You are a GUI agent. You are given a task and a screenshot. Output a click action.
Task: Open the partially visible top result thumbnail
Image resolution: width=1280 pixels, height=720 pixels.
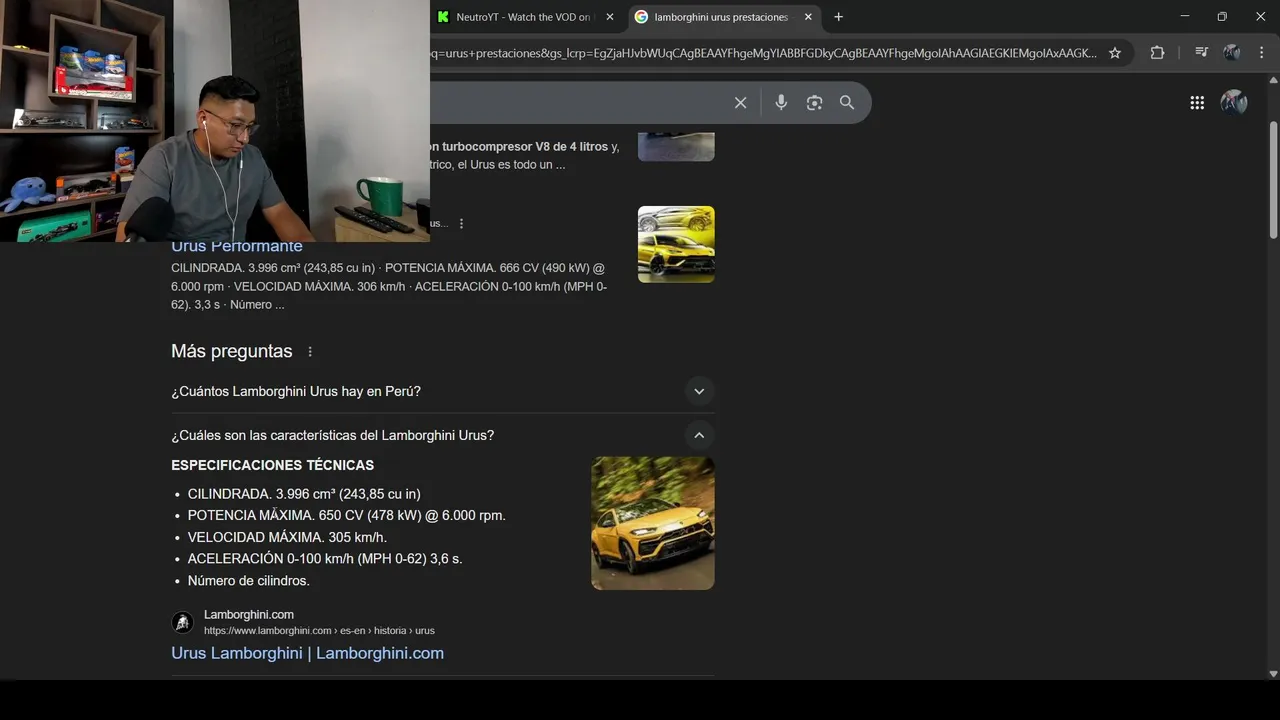(x=676, y=145)
